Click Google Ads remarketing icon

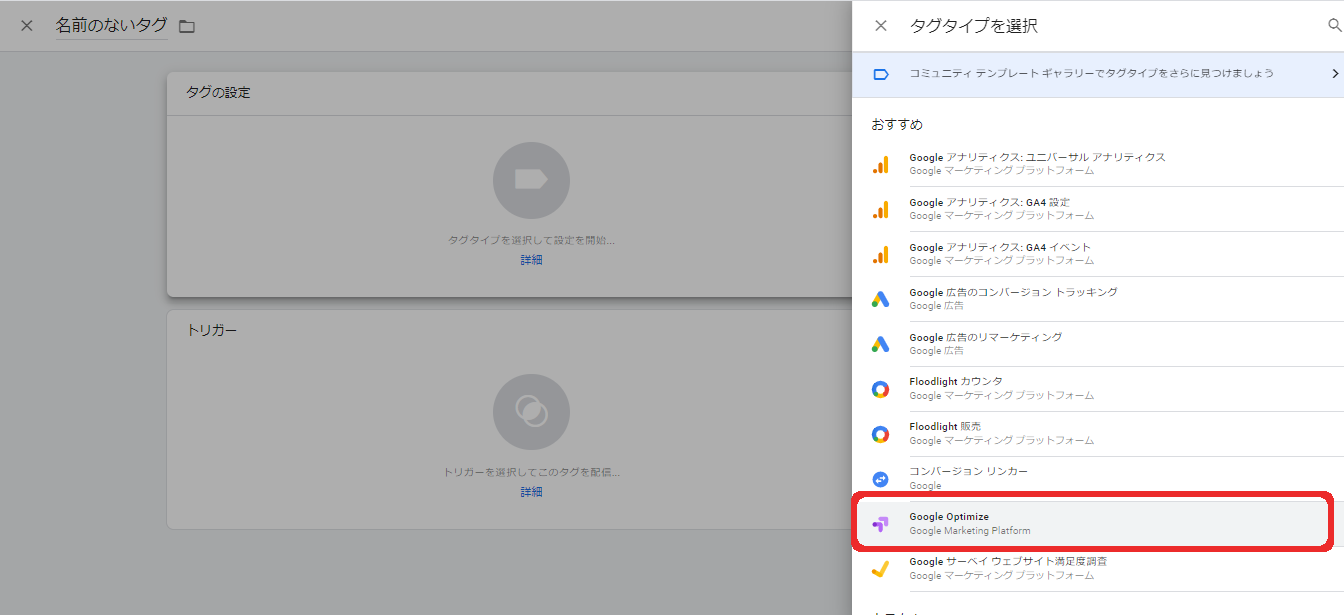tap(880, 344)
